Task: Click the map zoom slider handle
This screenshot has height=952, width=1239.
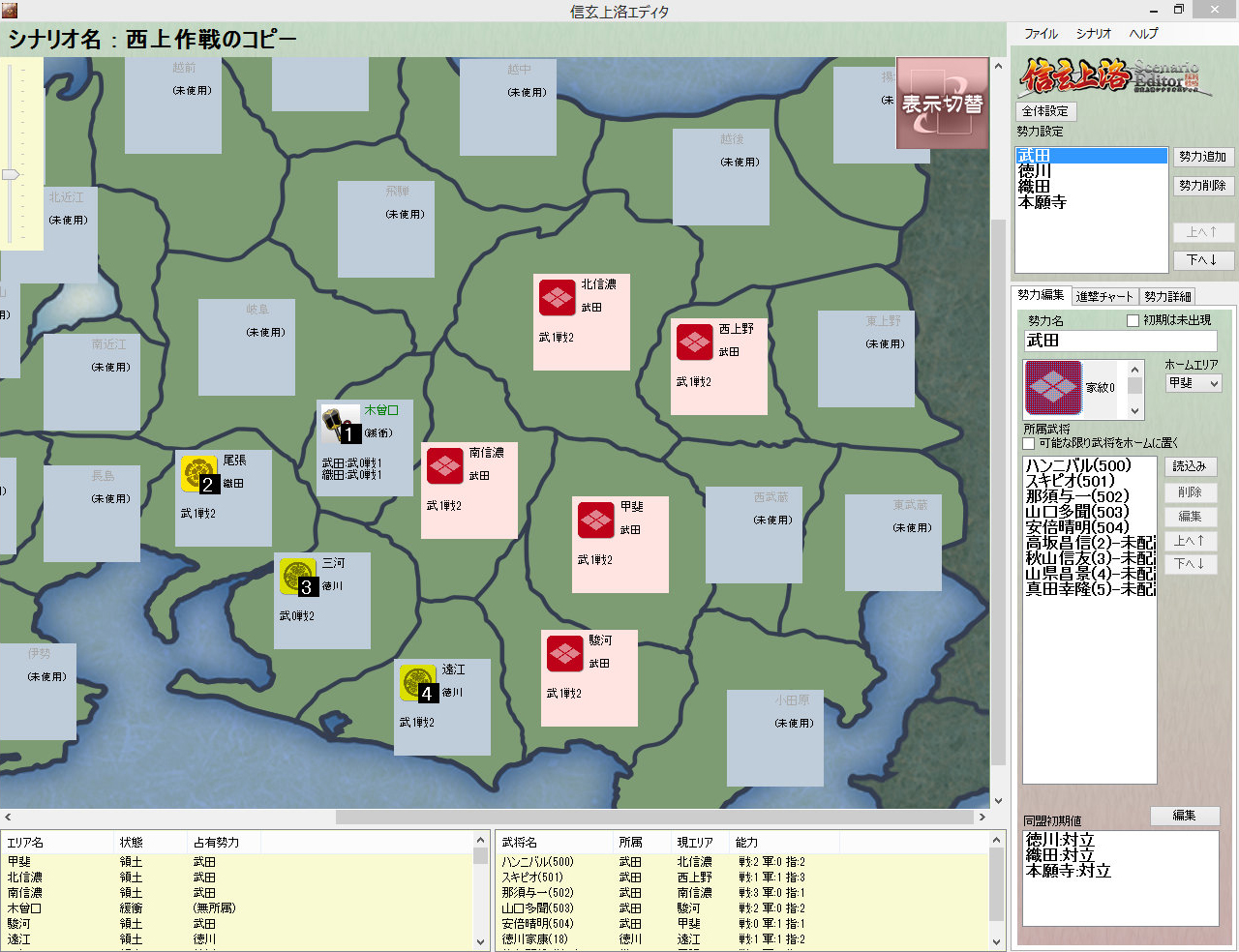Action: 11,175
